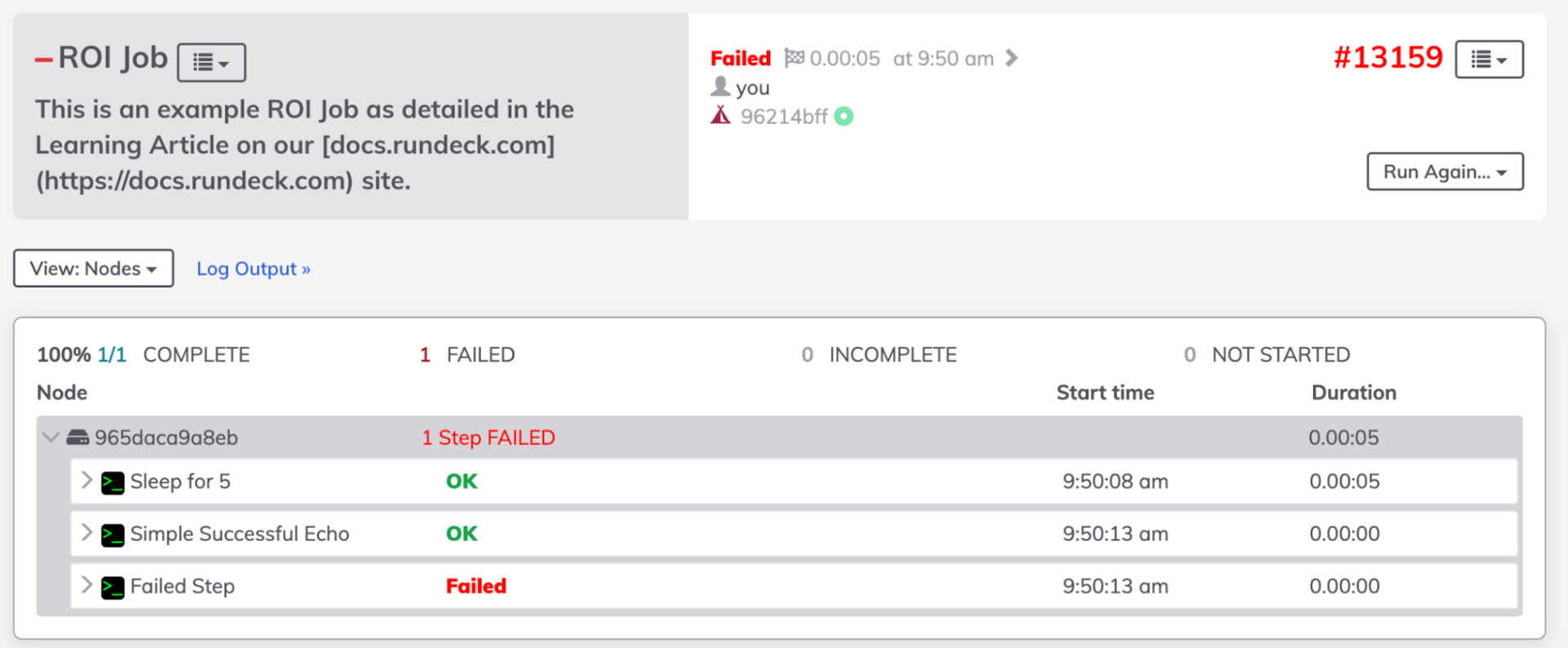Collapse the ROI Job header with minus icon
Image resolution: width=1568 pixels, height=648 pixels.
click(43, 58)
